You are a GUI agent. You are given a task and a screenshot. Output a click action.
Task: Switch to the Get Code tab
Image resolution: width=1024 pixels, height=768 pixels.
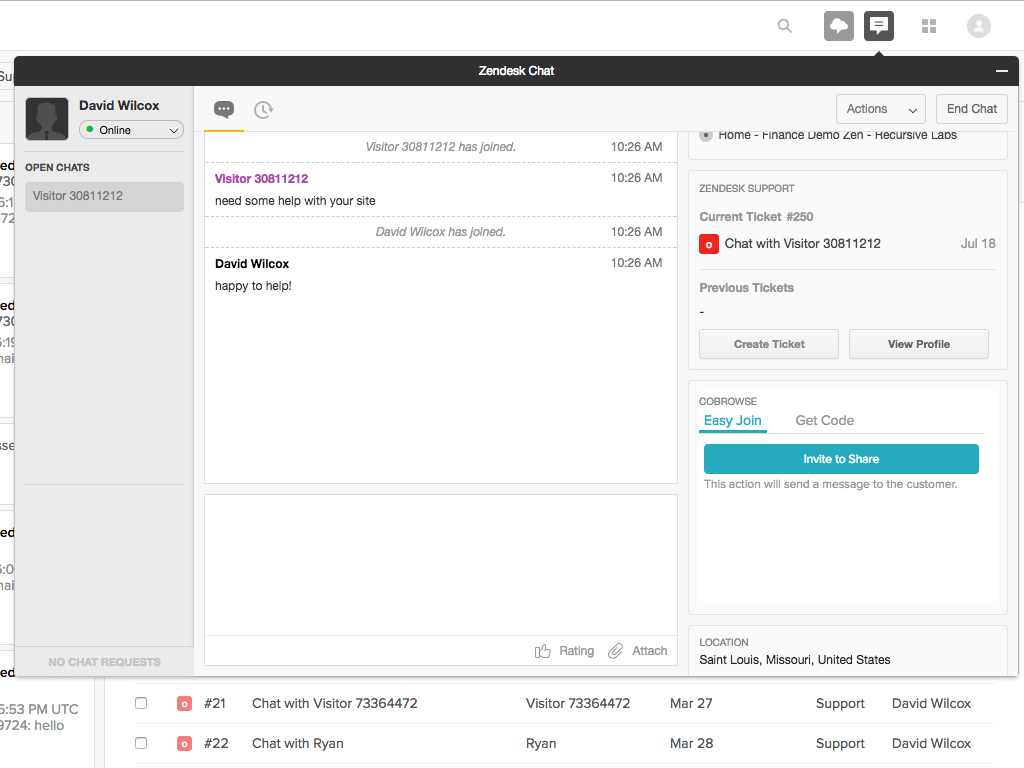click(824, 421)
